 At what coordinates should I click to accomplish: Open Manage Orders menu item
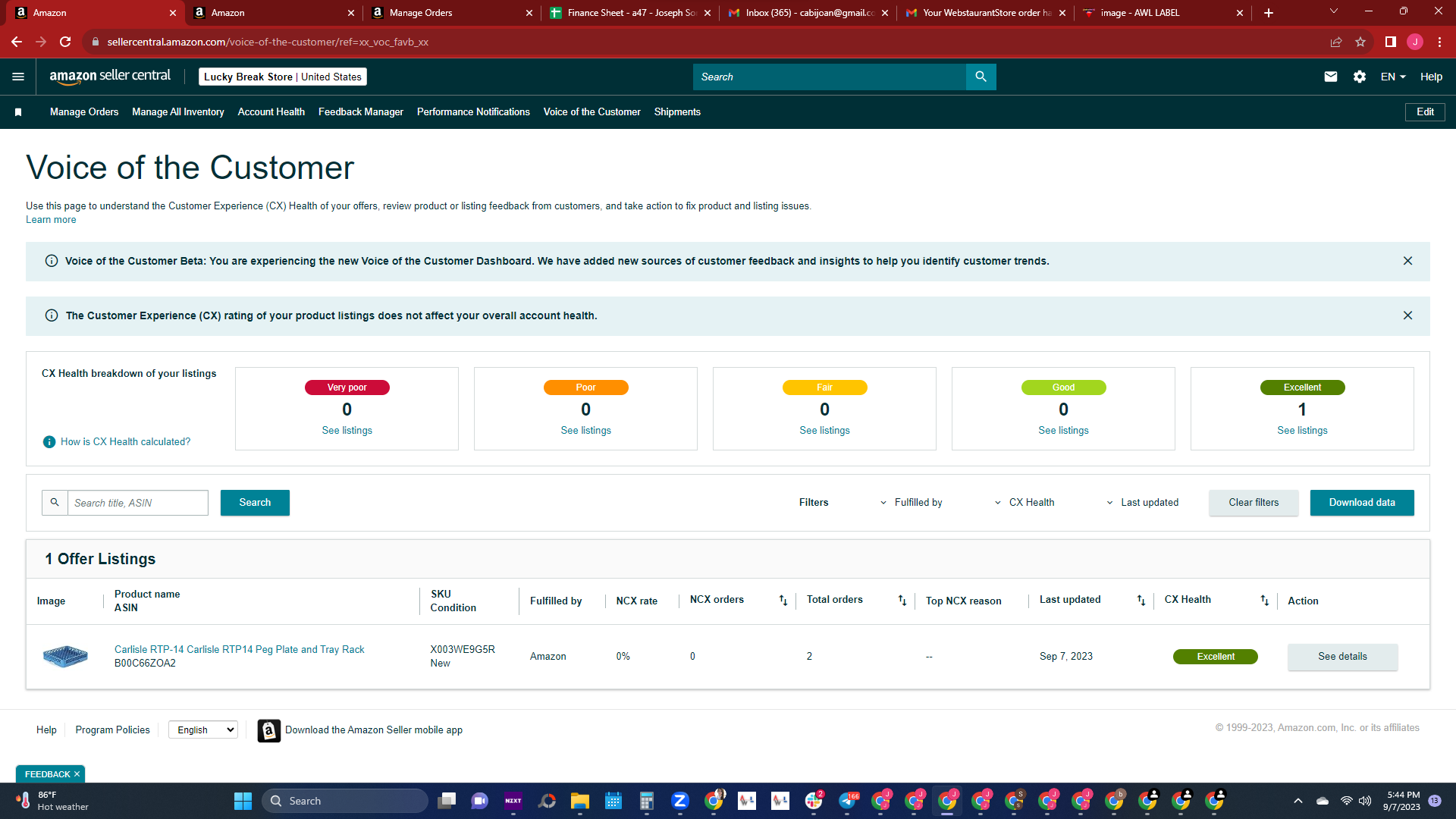point(84,112)
